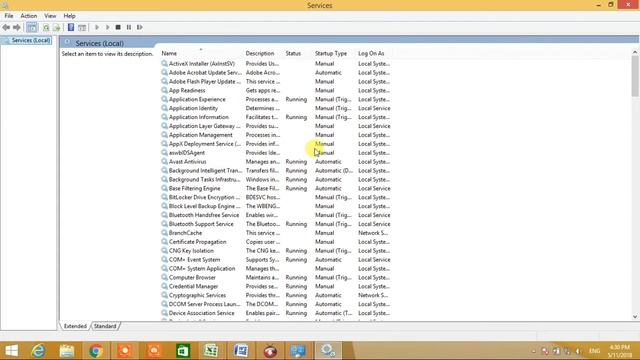Sort by the Status column header
Viewport: 640px width, 360px height.
(x=293, y=53)
